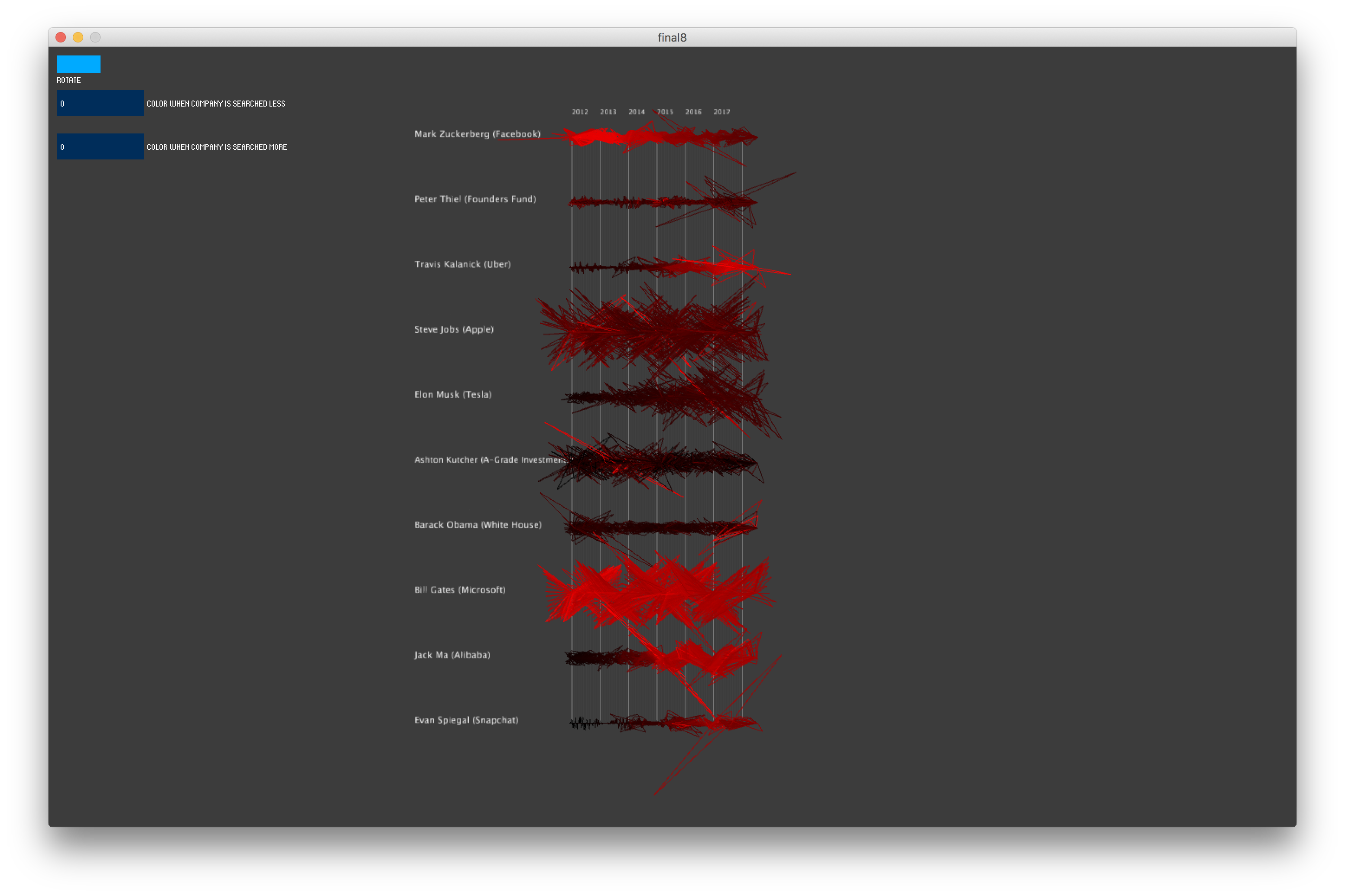The height and width of the screenshot is (896, 1345).
Task: Select Peter Thiel (Founders Fund) label
Action: pyautogui.click(x=475, y=199)
